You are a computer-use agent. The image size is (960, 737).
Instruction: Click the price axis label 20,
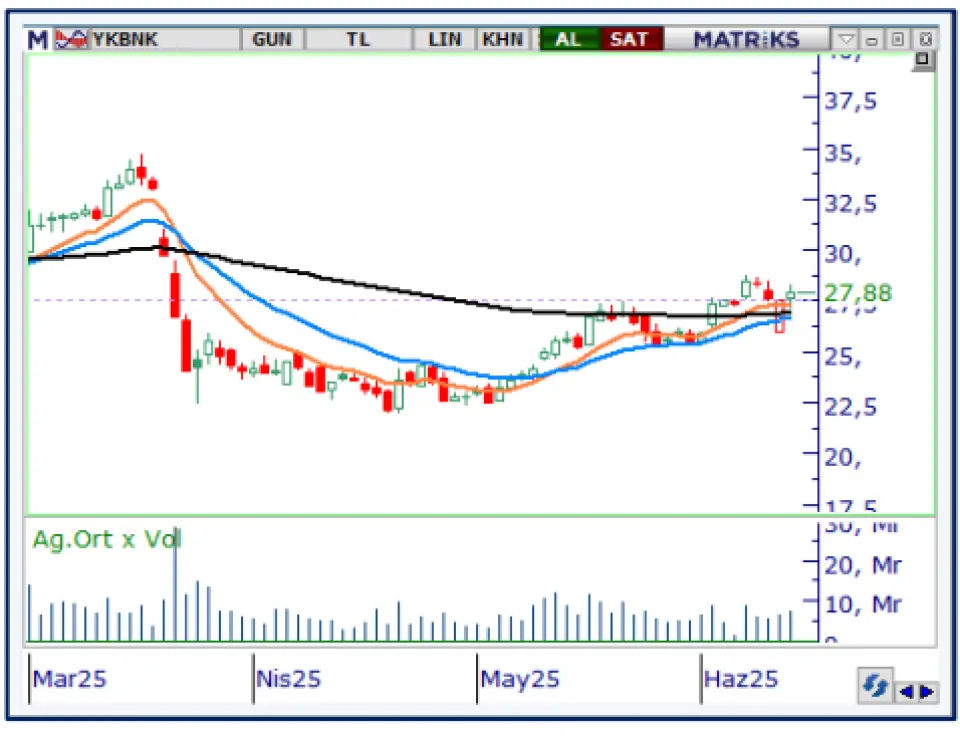click(843, 458)
